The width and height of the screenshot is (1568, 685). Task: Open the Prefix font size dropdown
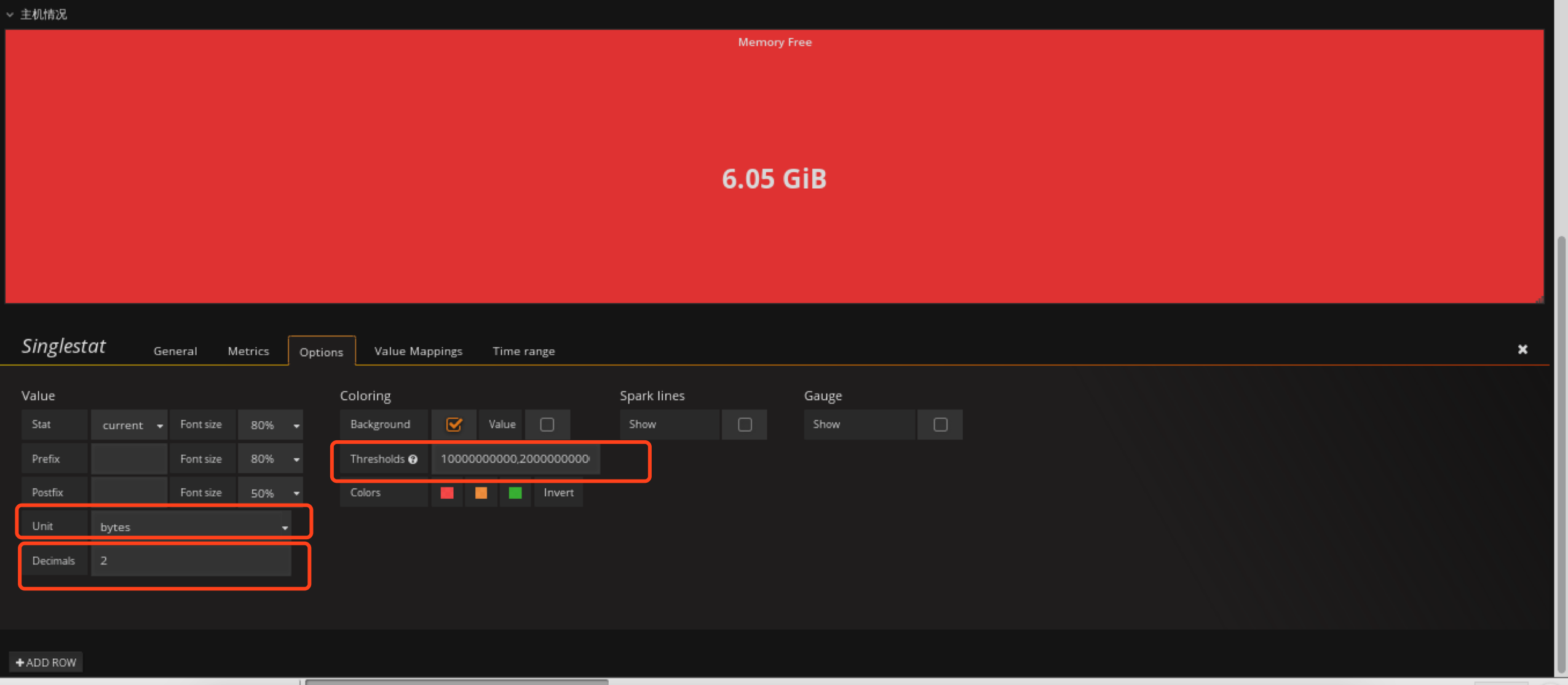271,459
